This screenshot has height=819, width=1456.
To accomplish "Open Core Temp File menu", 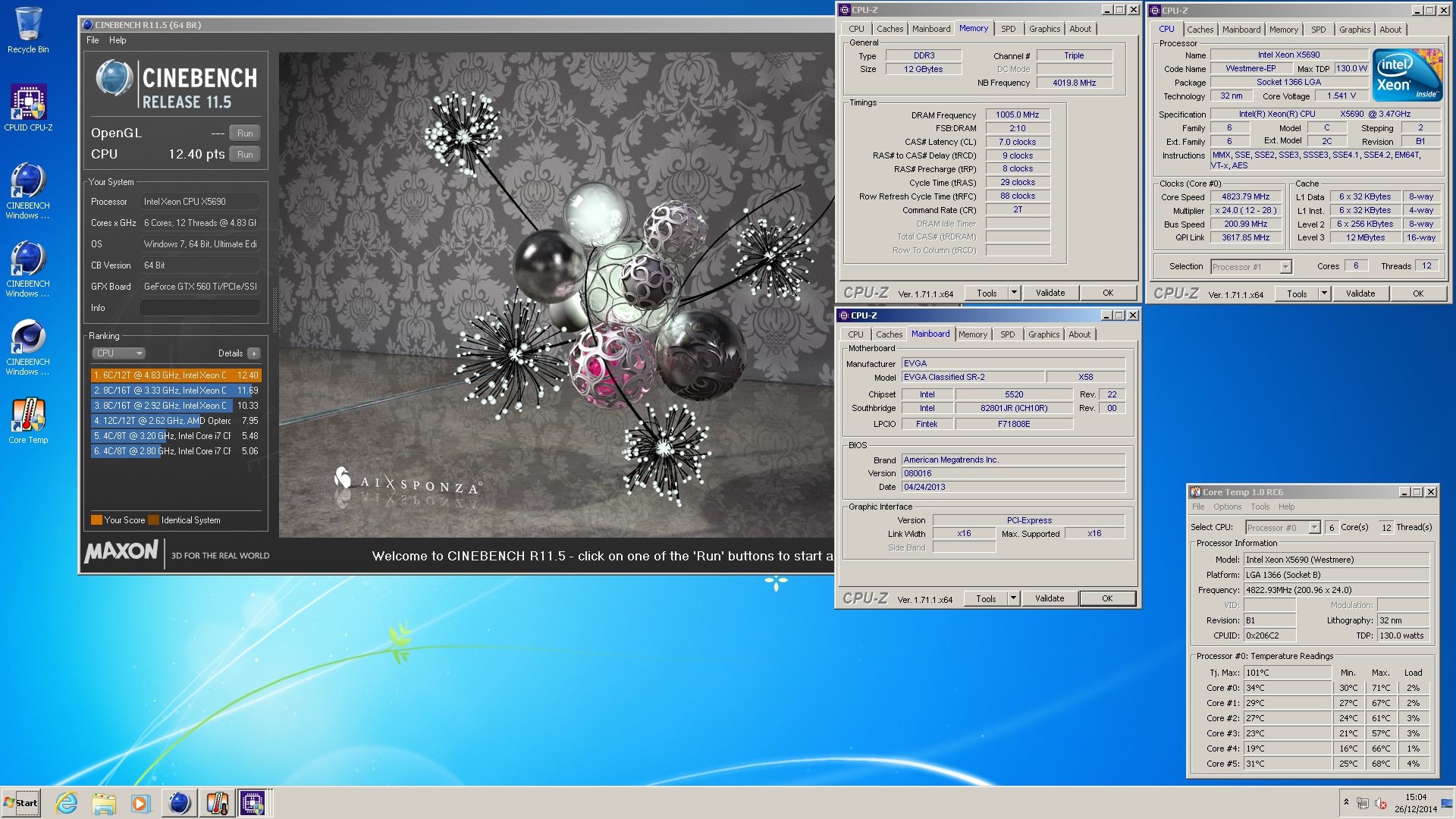I will tap(1198, 507).
